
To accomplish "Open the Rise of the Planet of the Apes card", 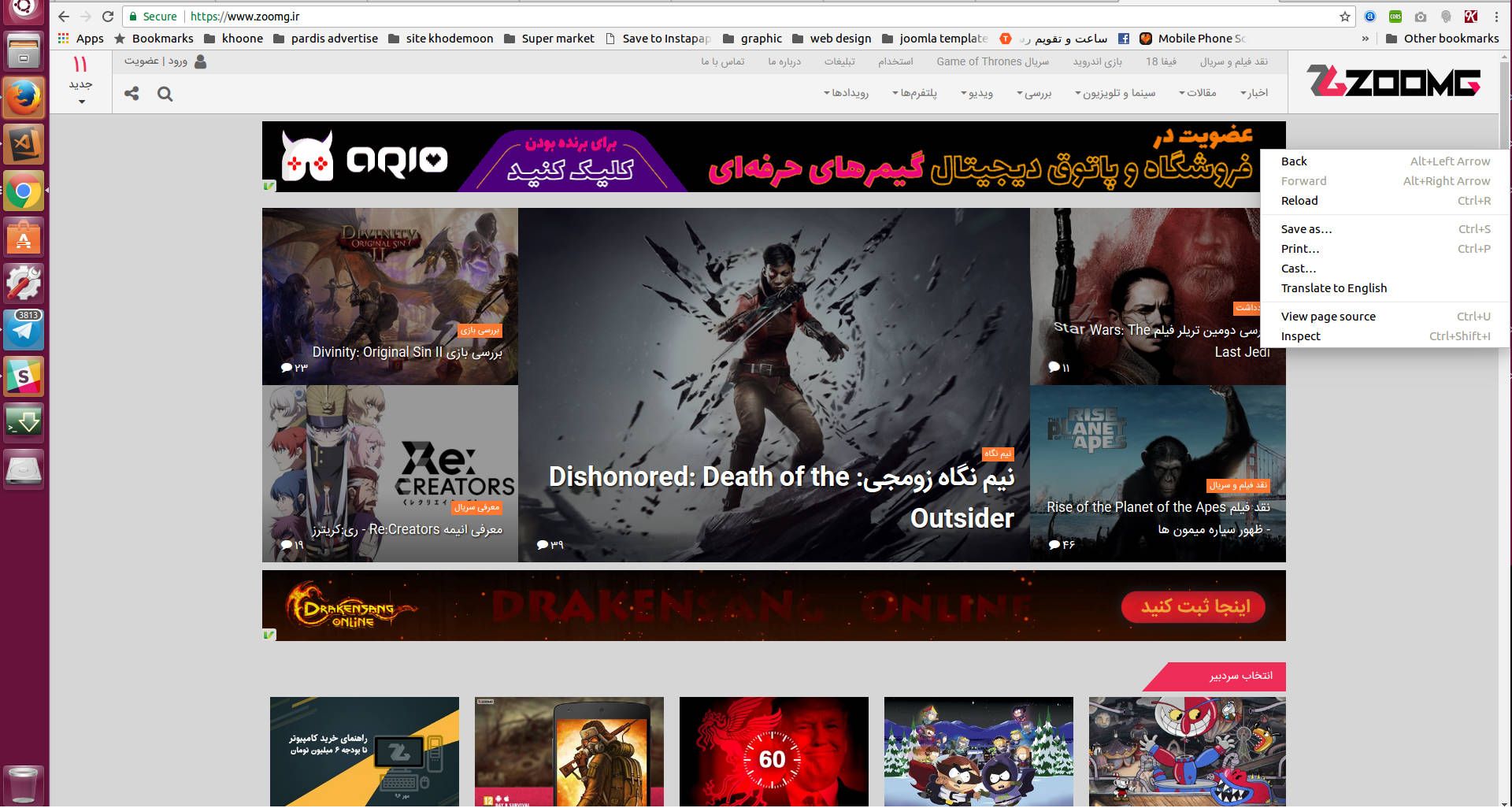I will pos(1158,474).
